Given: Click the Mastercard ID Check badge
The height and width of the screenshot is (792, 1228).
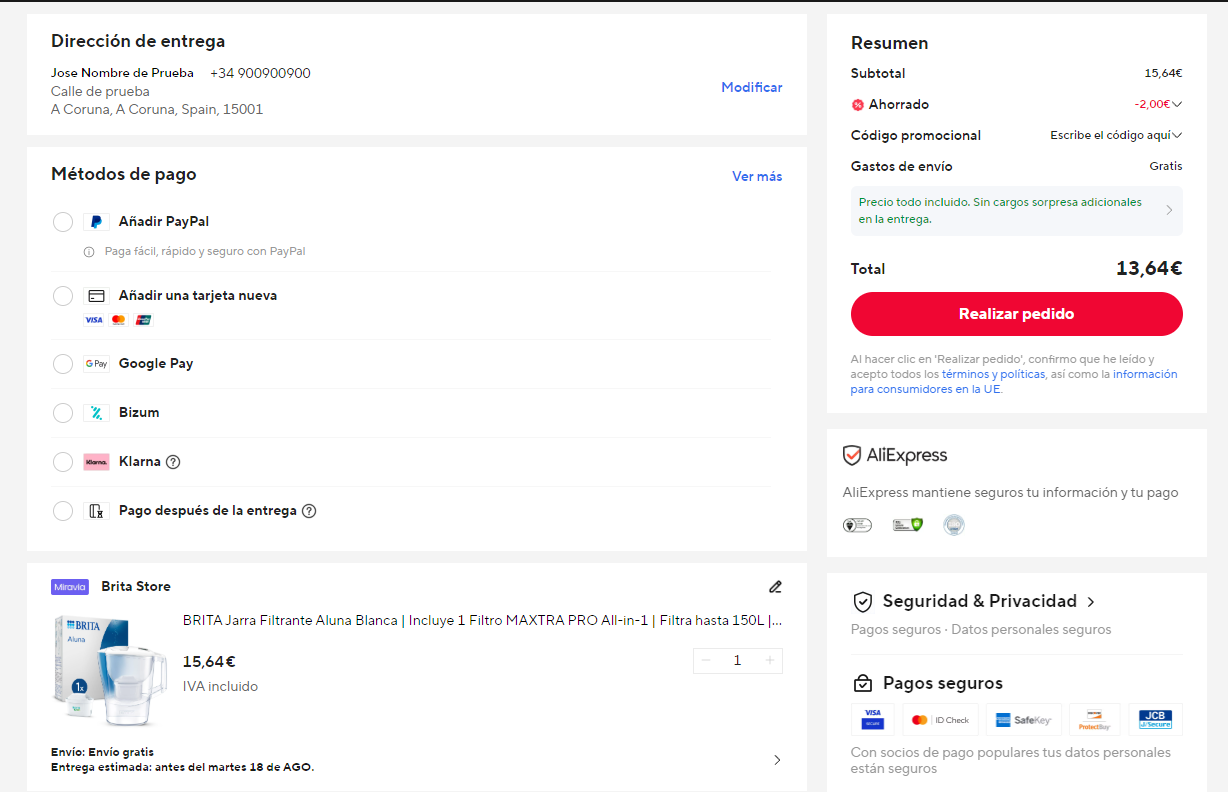Looking at the screenshot, I should click(940, 720).
